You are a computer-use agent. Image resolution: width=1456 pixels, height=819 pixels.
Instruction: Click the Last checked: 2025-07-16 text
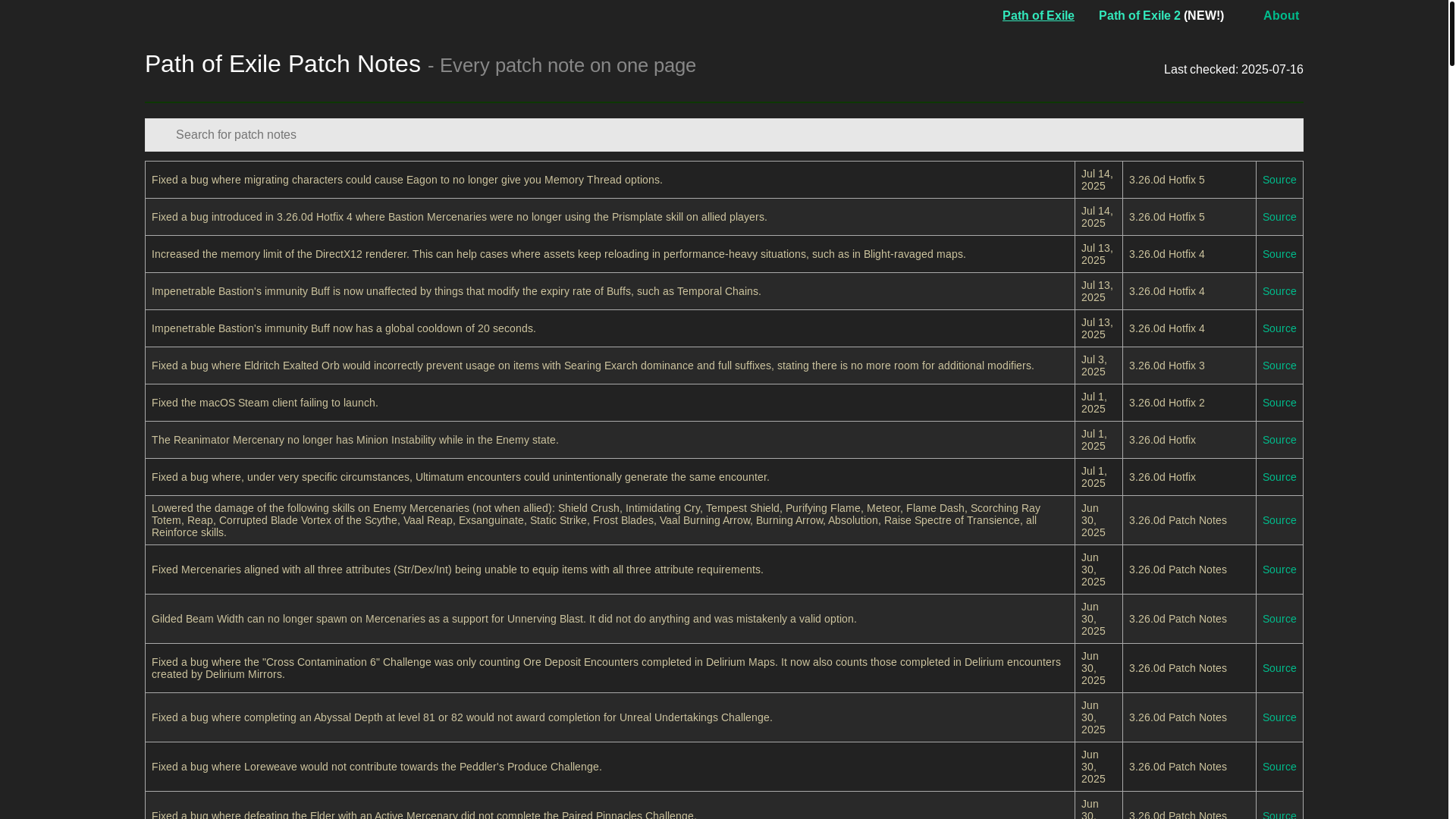[1233, 69]
